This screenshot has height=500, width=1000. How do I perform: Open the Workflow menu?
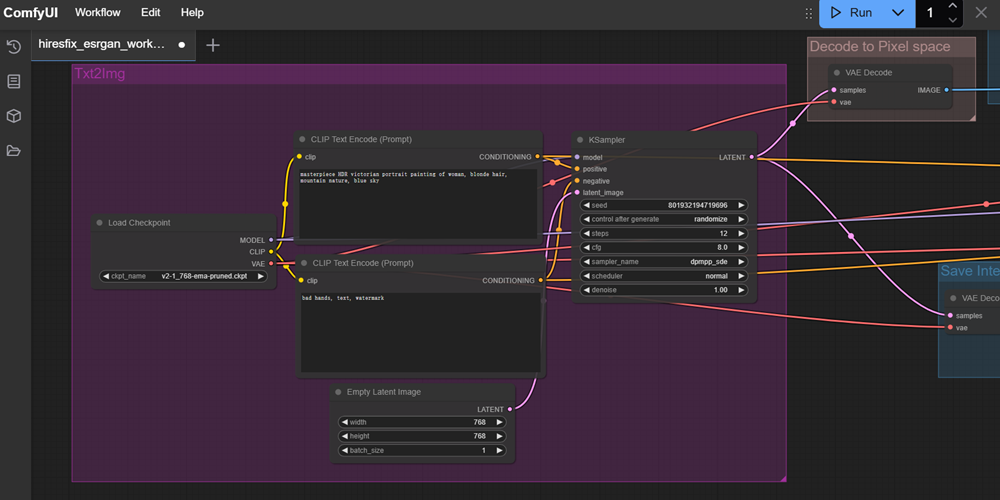[98, 13]
